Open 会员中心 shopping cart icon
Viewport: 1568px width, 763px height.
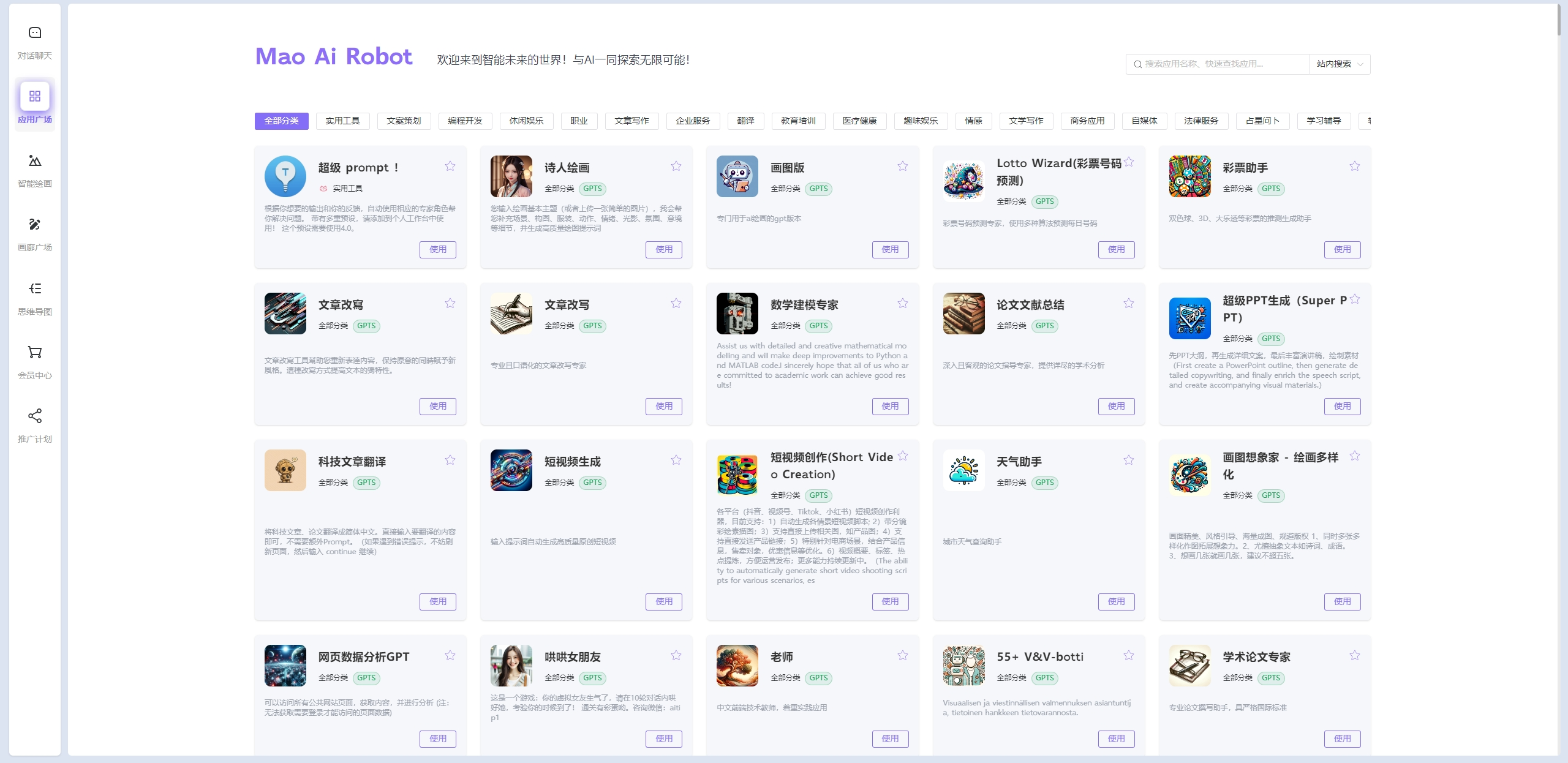[x=35, y=352]
